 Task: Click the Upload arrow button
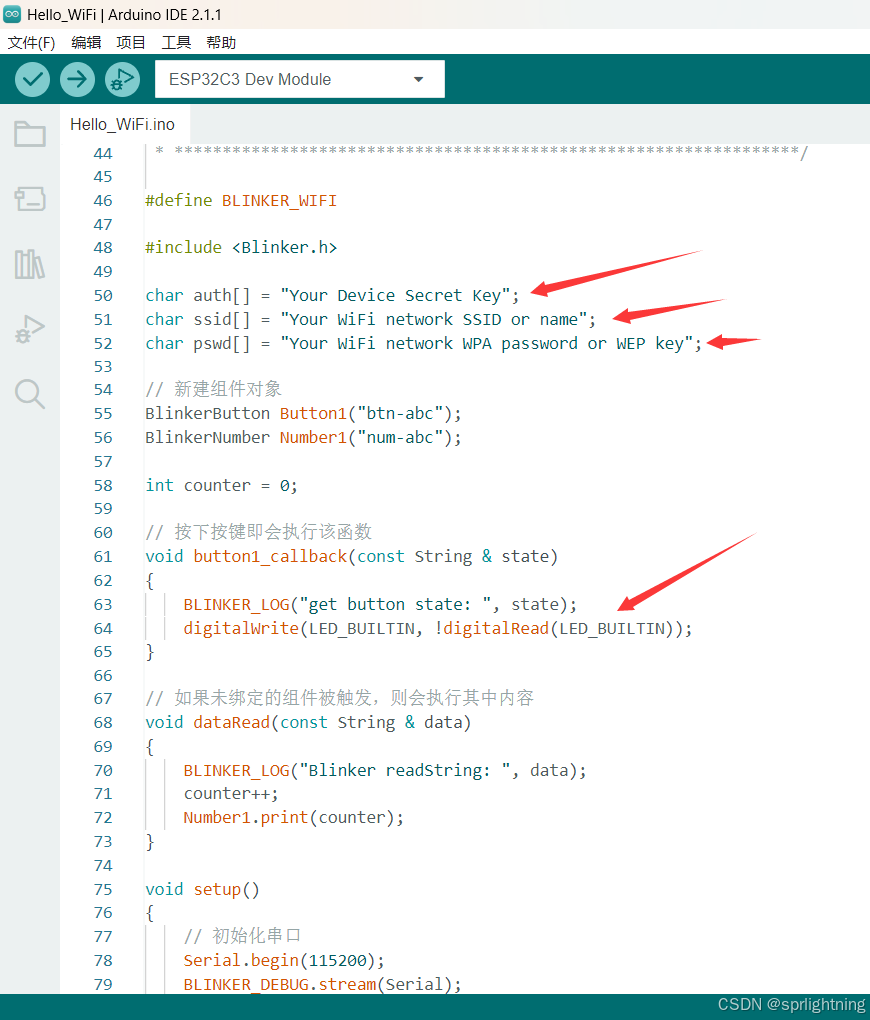[x=77, y=79]
